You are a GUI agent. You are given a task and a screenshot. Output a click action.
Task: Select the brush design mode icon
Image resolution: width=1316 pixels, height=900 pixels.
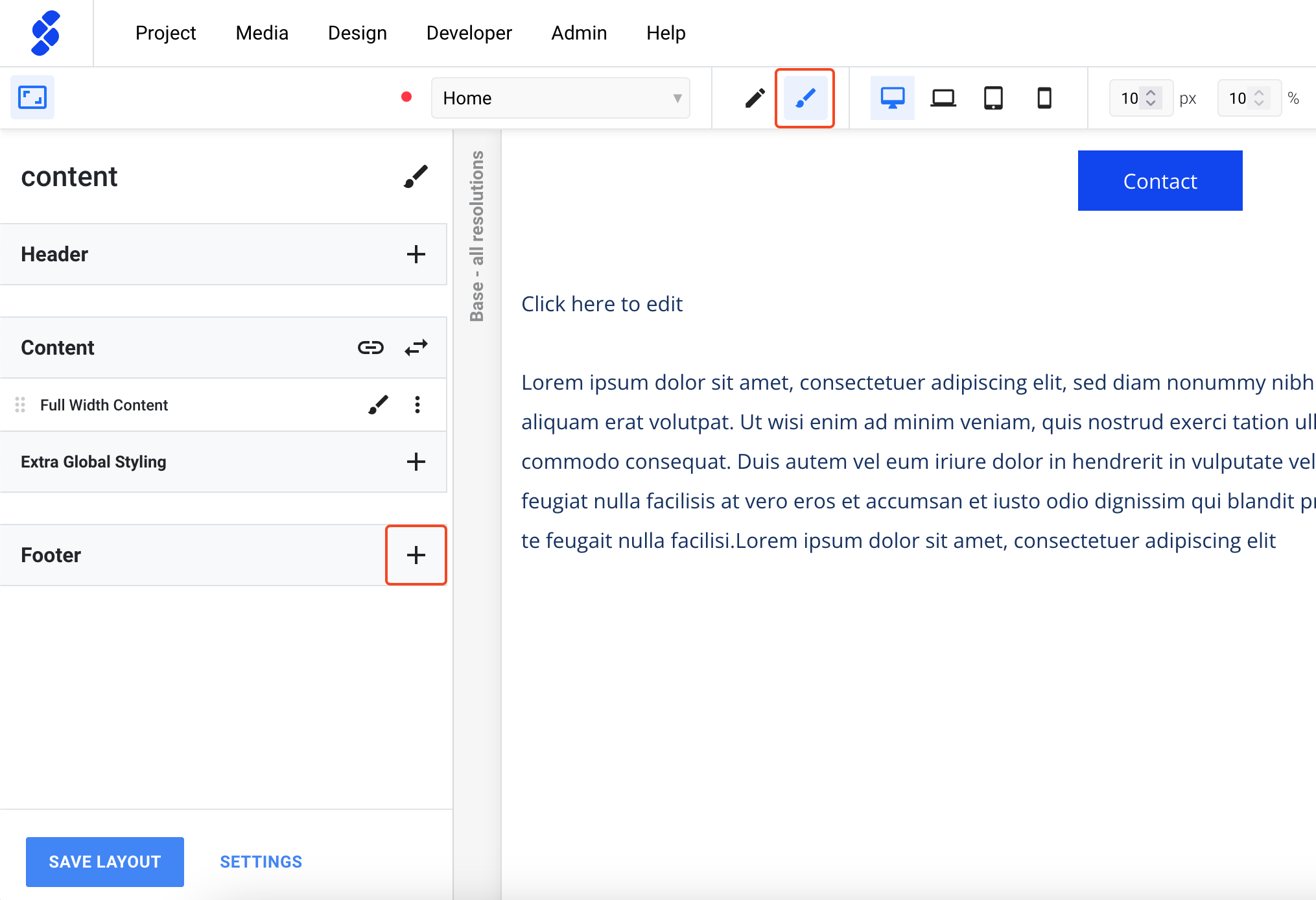[x=805, y=98]
